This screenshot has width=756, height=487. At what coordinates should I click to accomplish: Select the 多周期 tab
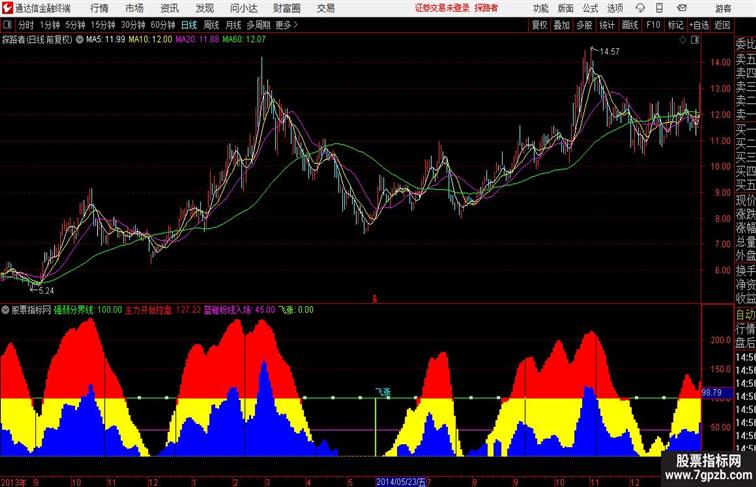click(258, 25)
